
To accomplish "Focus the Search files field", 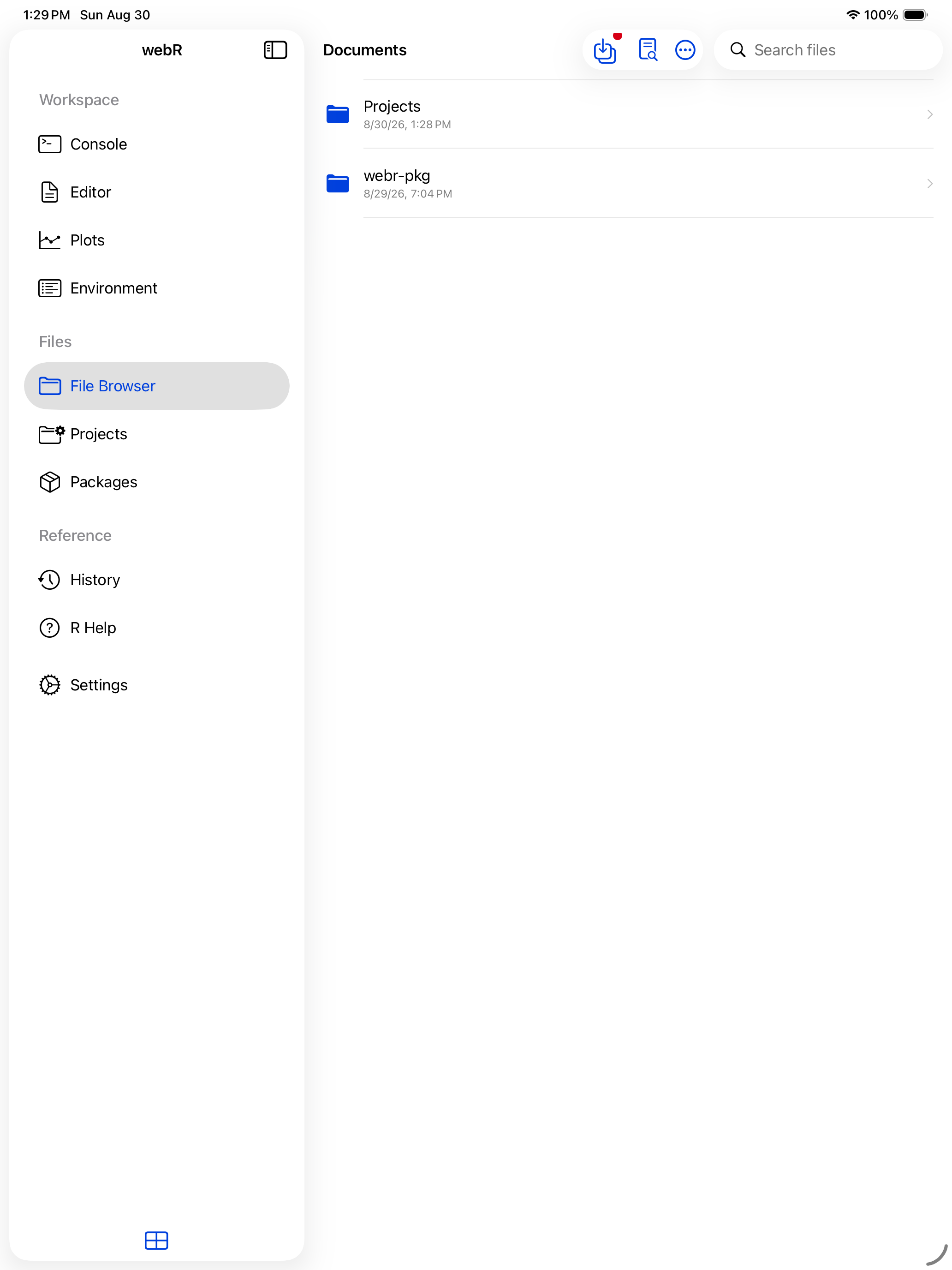I will 828,50.
